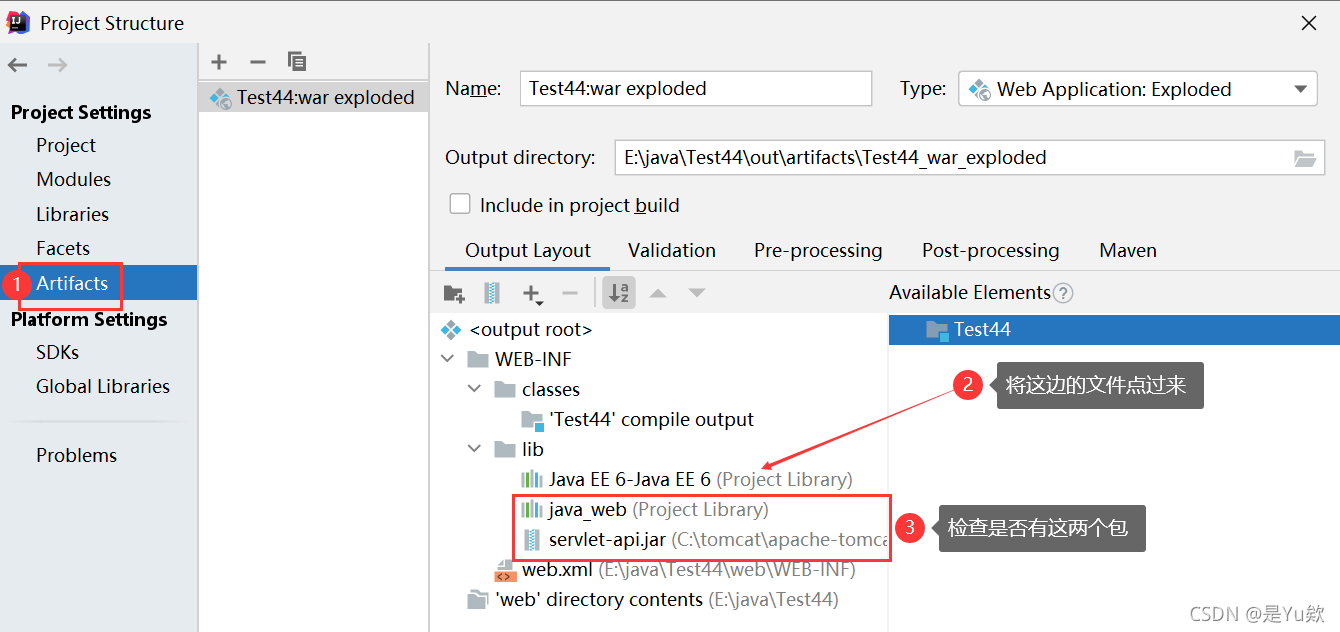Screen dimensions: 1340x632
Task: Open the Add Copy Of plus dropdown
Action: (x=532, y=294)
